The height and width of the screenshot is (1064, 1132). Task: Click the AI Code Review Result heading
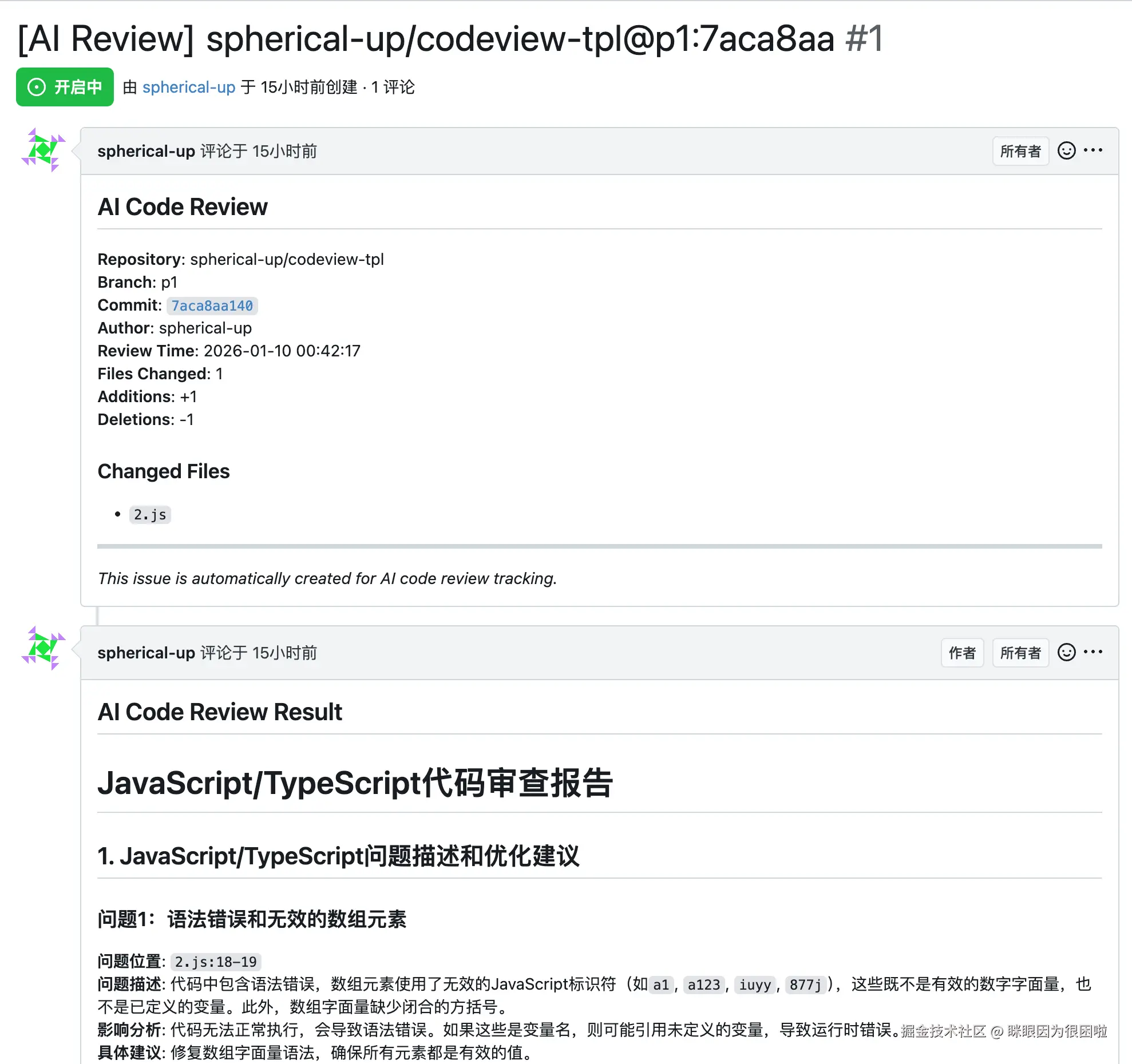coord(220,712)
